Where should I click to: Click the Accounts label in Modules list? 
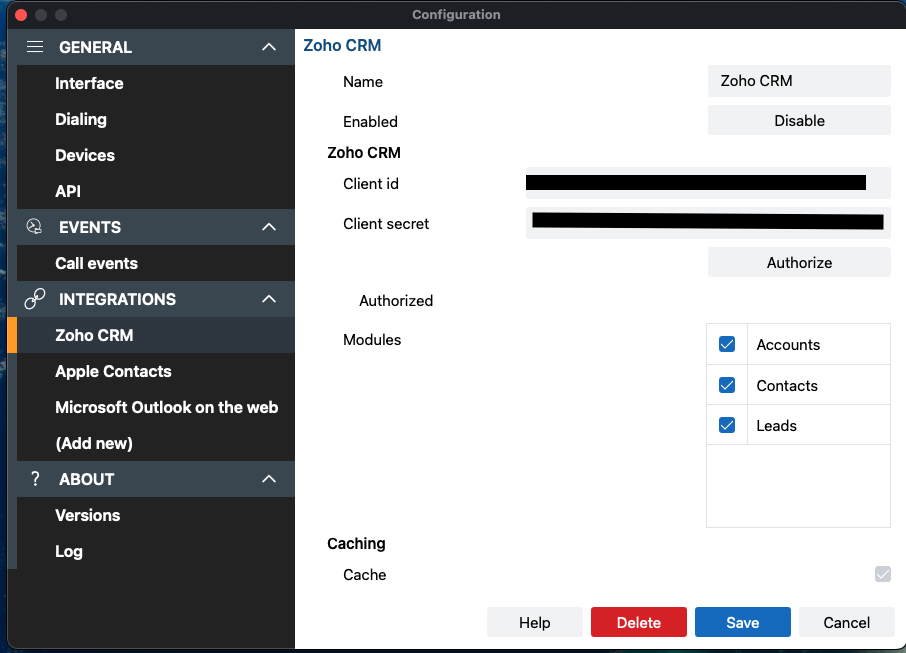(x=788, y=344)
